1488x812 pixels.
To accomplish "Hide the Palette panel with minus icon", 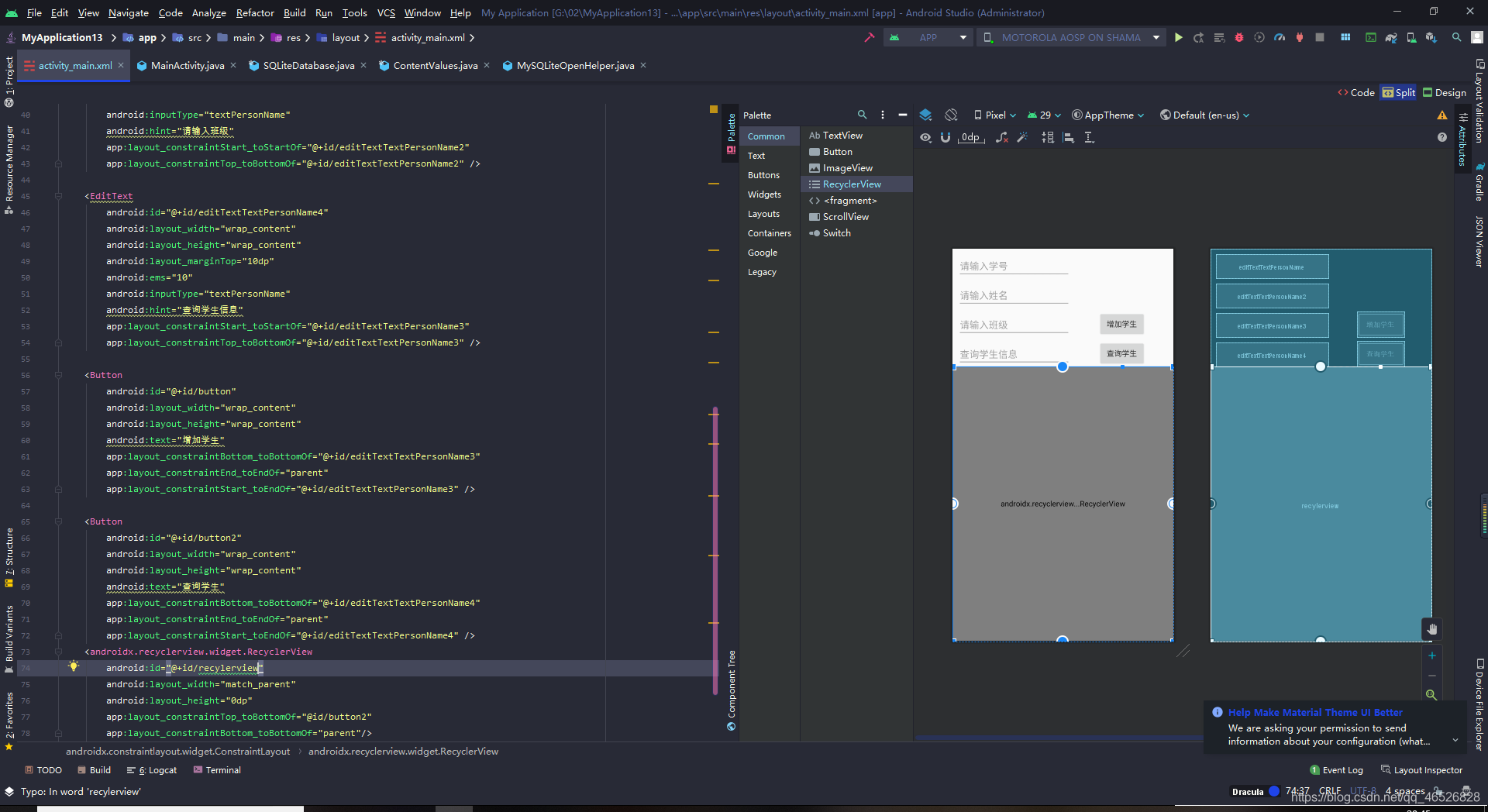I will tap(903, 115).
